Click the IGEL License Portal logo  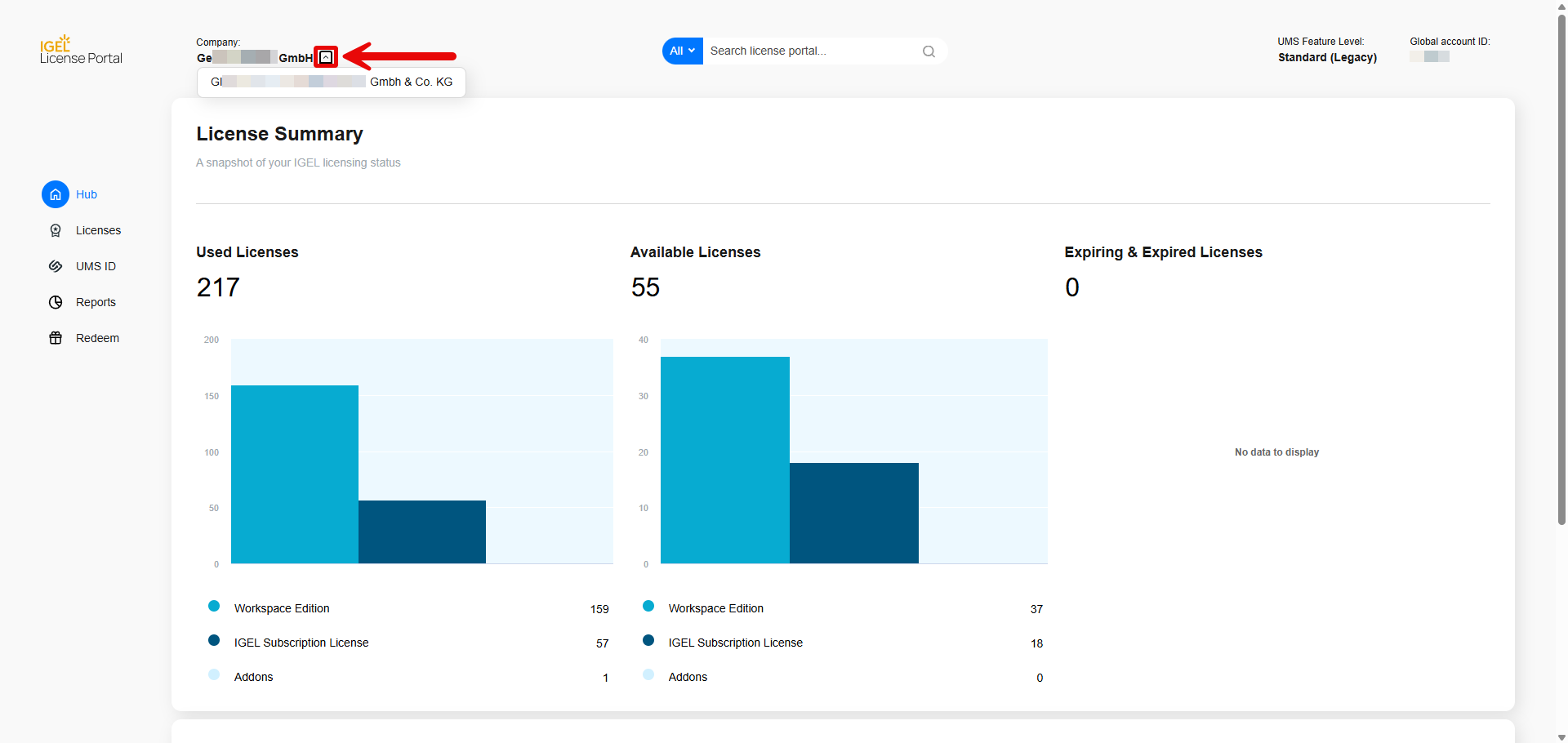81,51
